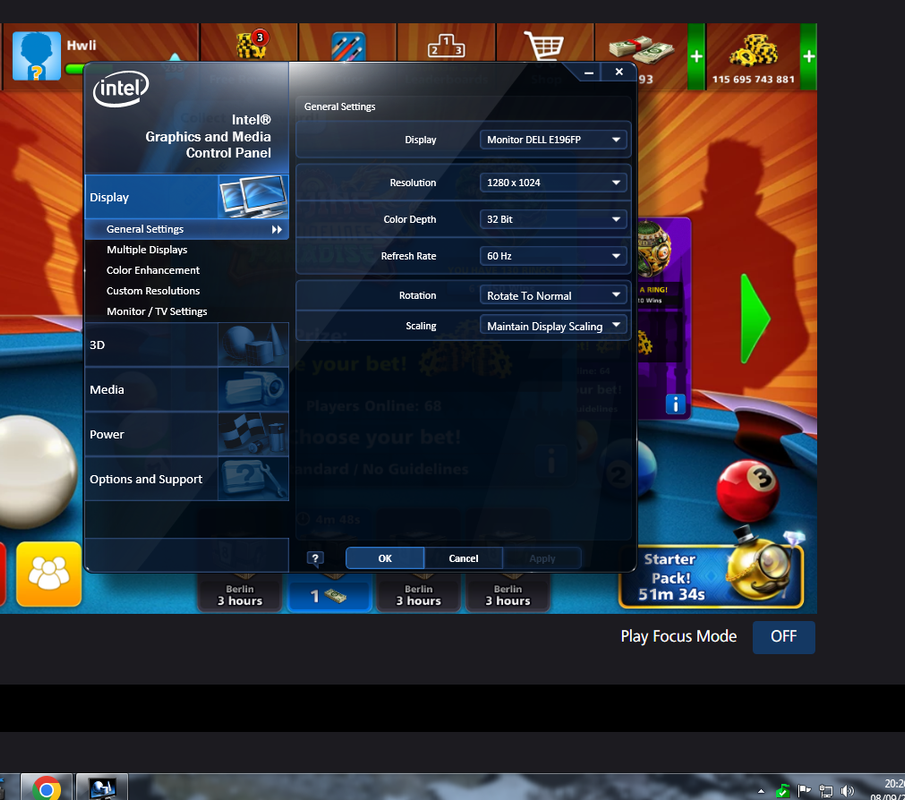Viewport: 905px width, 800px height.
Task: Open the player profile avatar in game
Action: pos(36,55)
